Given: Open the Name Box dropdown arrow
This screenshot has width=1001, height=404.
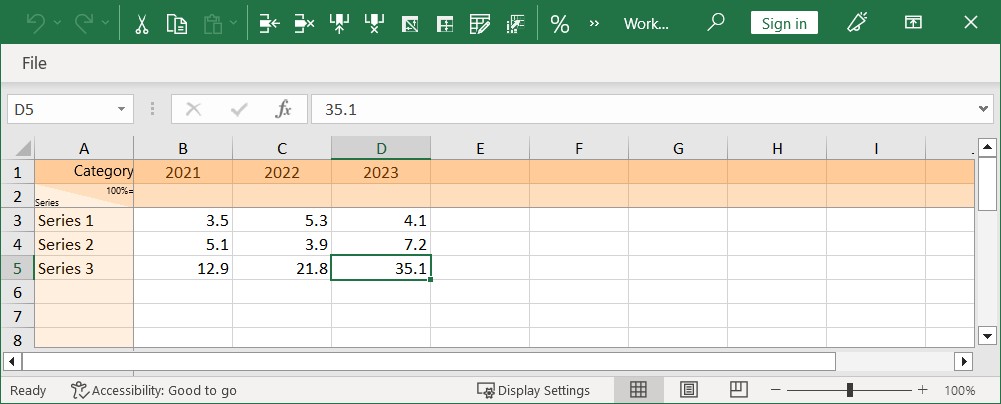Looking at the screenshot, I should [x=121, y=110].
